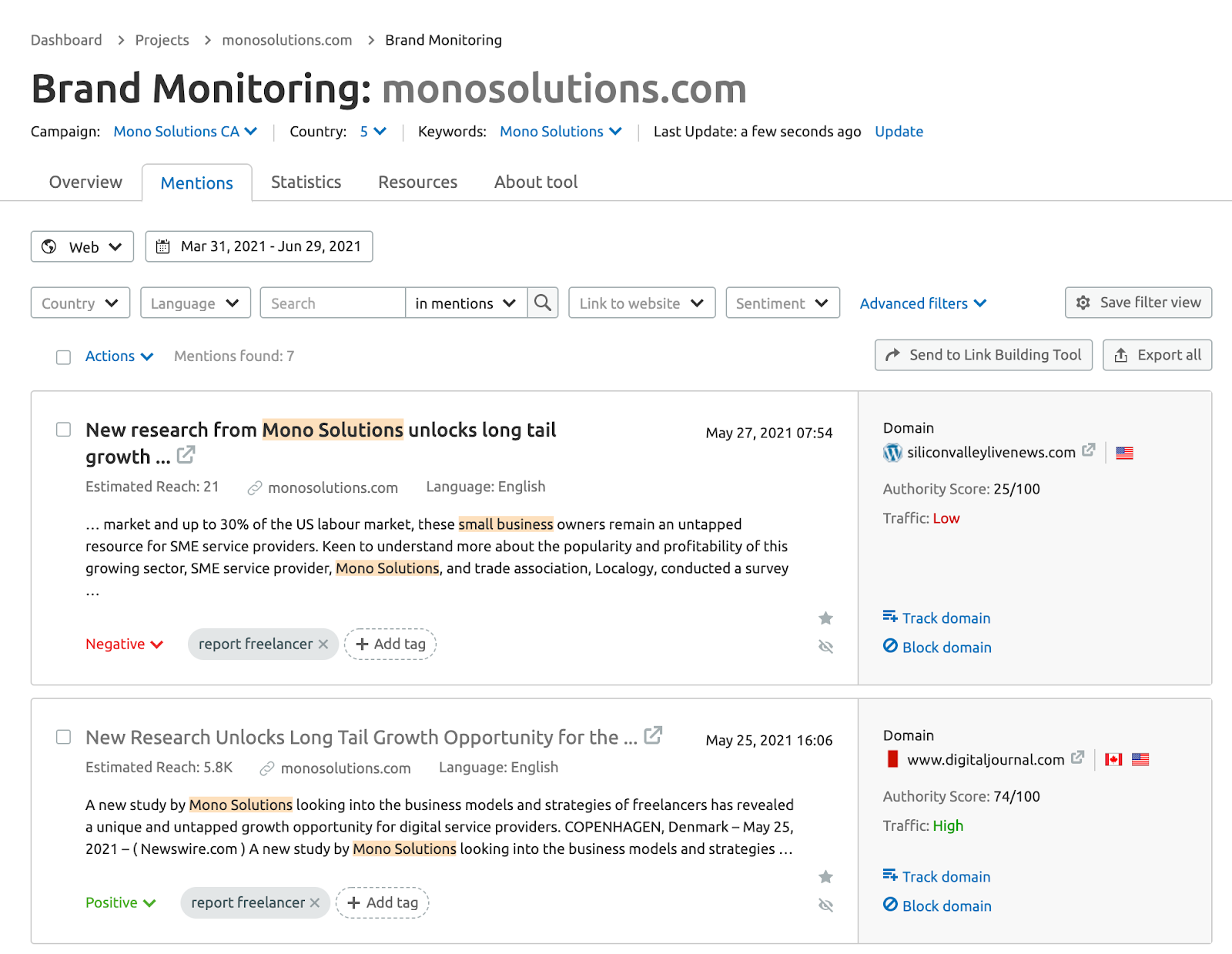1232x954 pixels.
Task: Click Add tag on Positive mention
Action: tap(383, 903)
